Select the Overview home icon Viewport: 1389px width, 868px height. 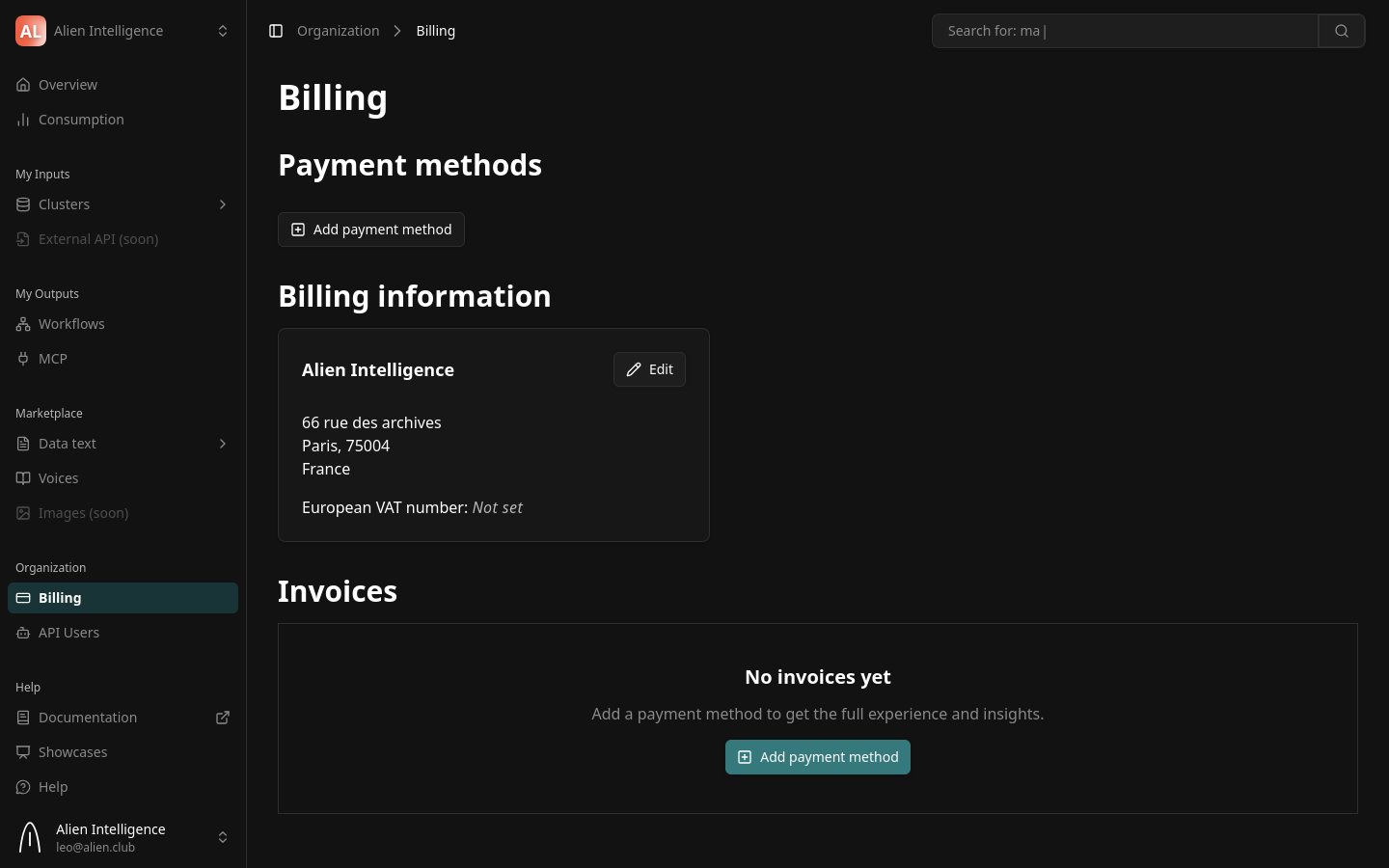(x=23, y=85)
